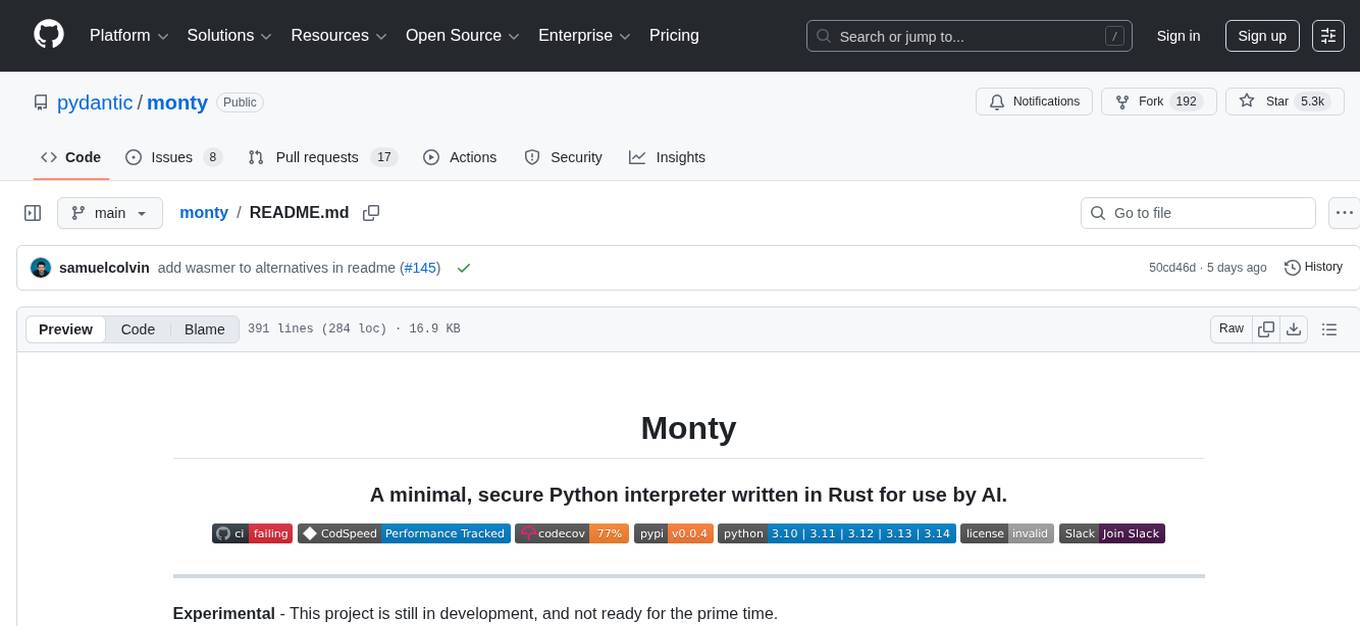Open the Copilot sidebar icon in header
The width and height of the screenshot is (1360, 626).
pyautogui.click(x=1328, y=36)
